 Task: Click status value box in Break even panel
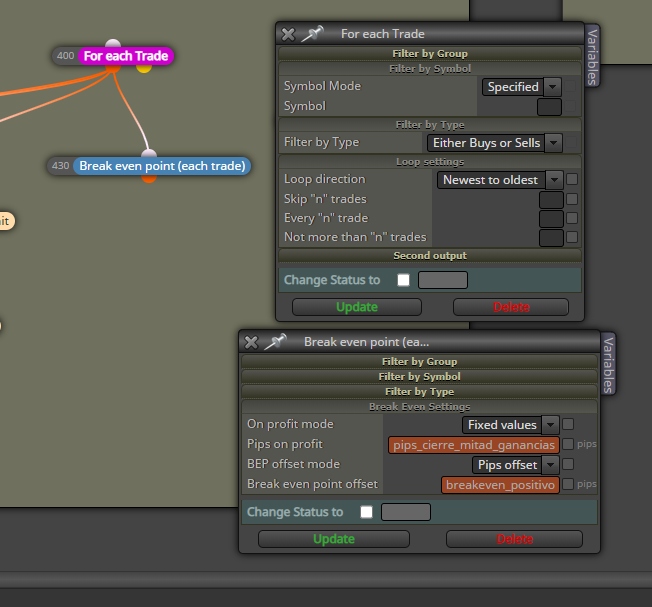coord(405,512)
